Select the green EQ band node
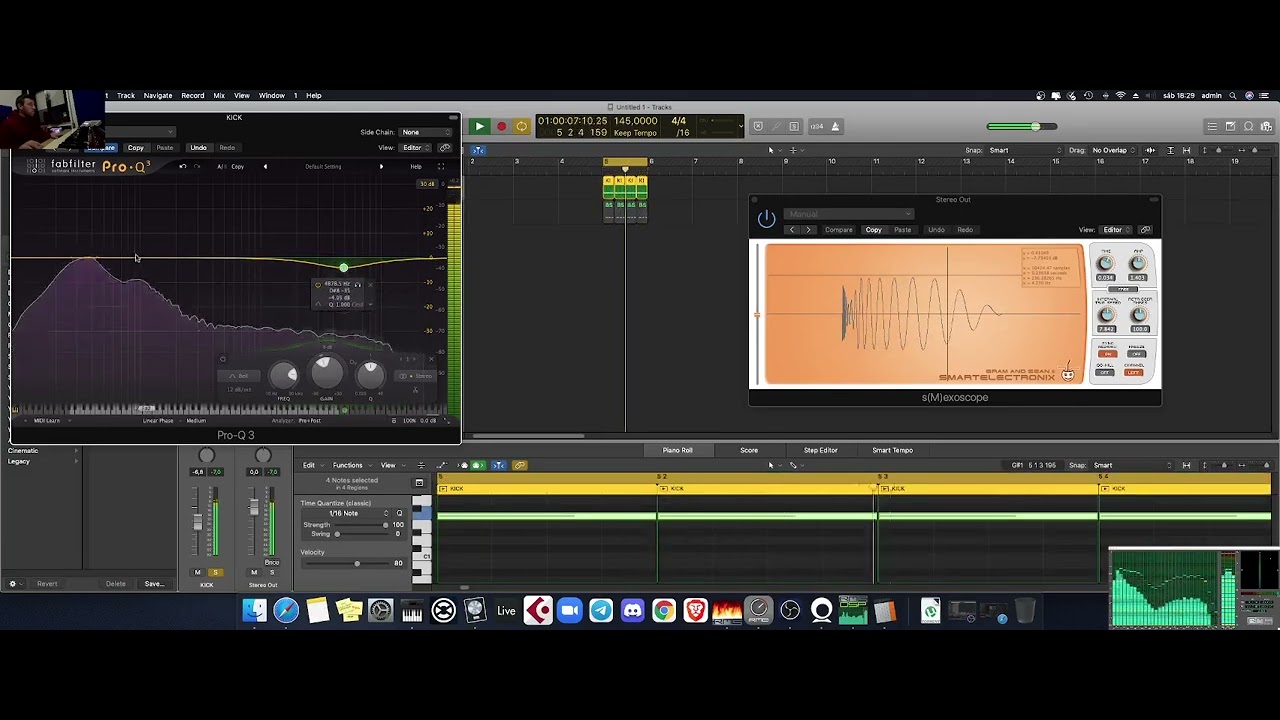1280x720 pixels. tap(343, 267)
